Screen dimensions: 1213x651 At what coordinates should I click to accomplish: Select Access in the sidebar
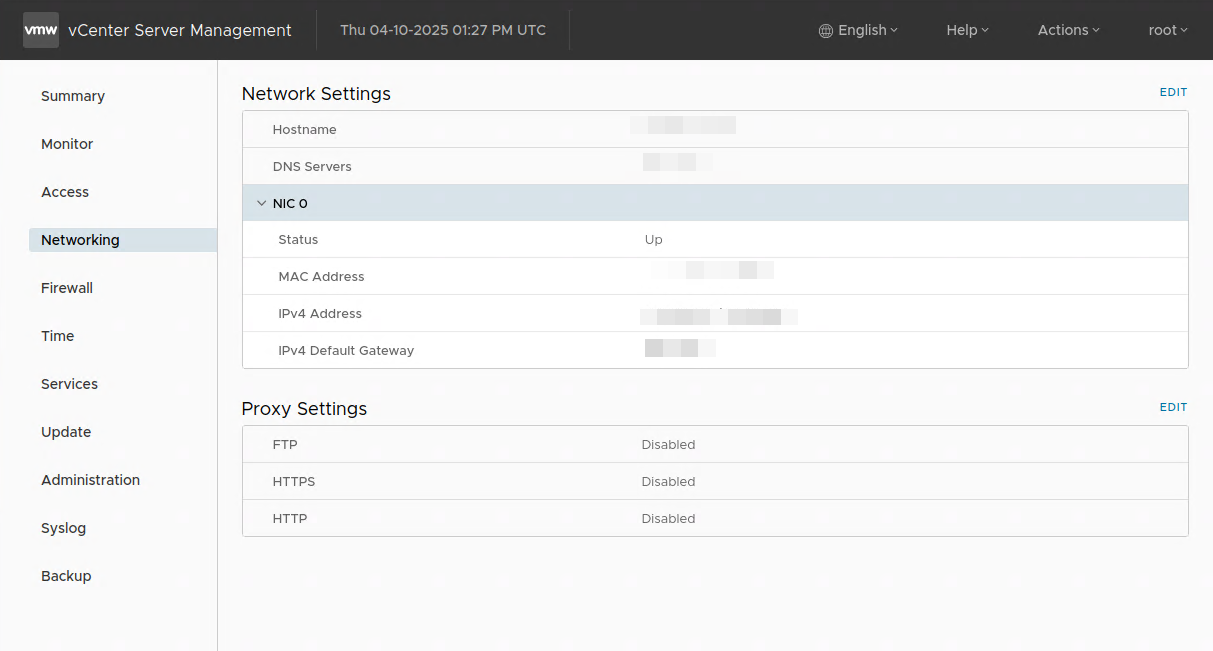click(x=65, y=192)
